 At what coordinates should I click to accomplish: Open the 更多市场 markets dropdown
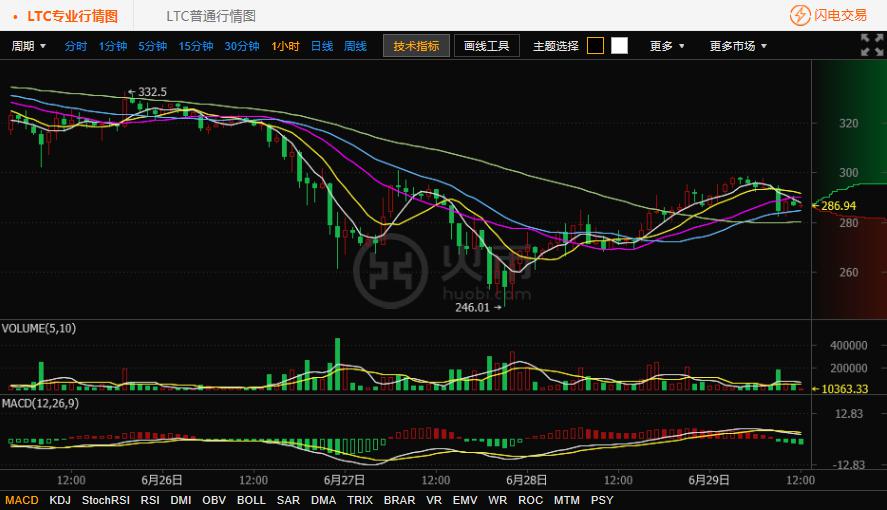tap(738, 46)
